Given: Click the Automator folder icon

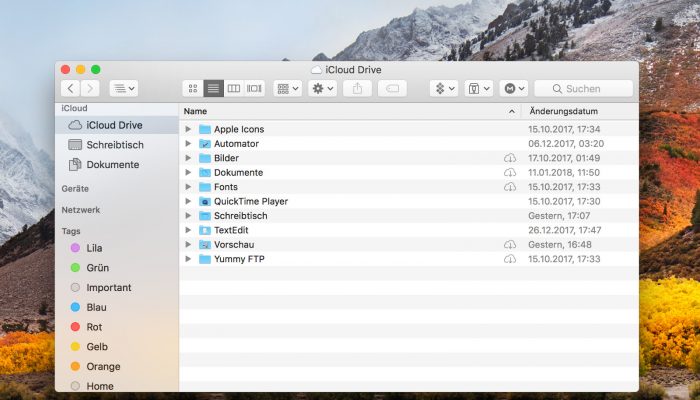Looking at the screenshot, I should (205, 143).
